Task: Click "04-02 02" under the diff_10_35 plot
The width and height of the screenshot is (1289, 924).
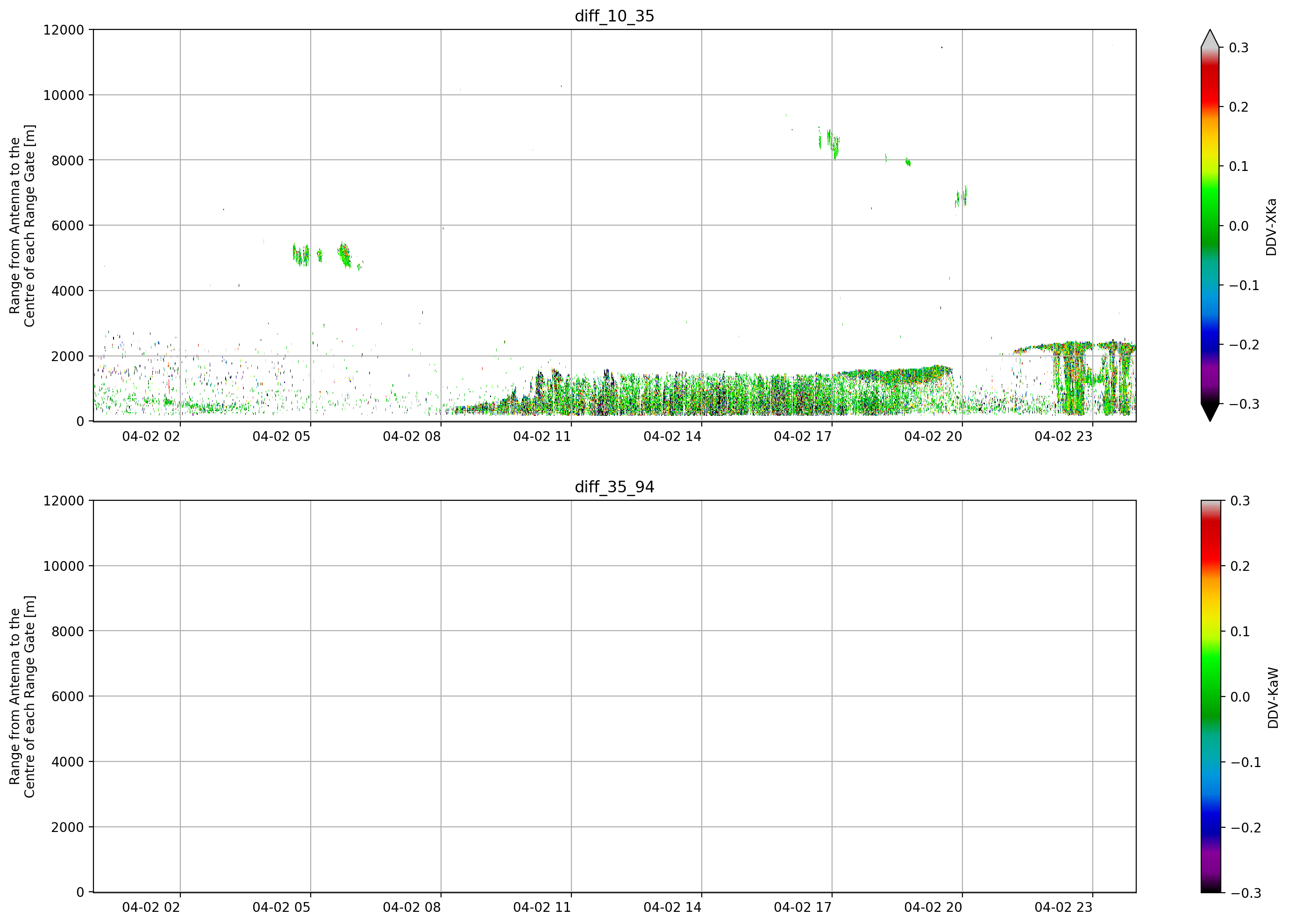Action: (151, 436)
